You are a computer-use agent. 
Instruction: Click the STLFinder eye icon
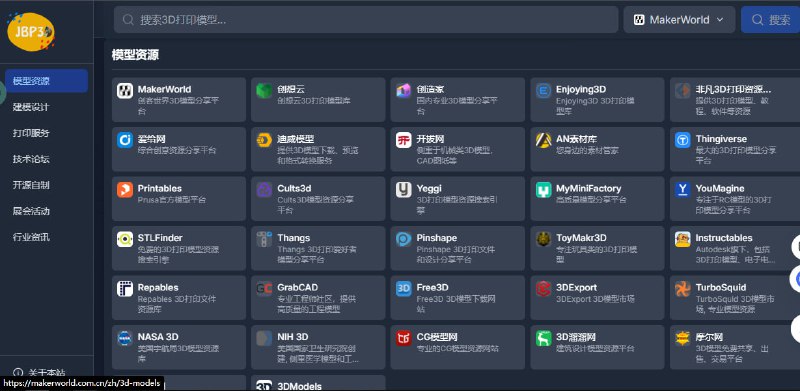pyautogui.click(x=124, y=239)
